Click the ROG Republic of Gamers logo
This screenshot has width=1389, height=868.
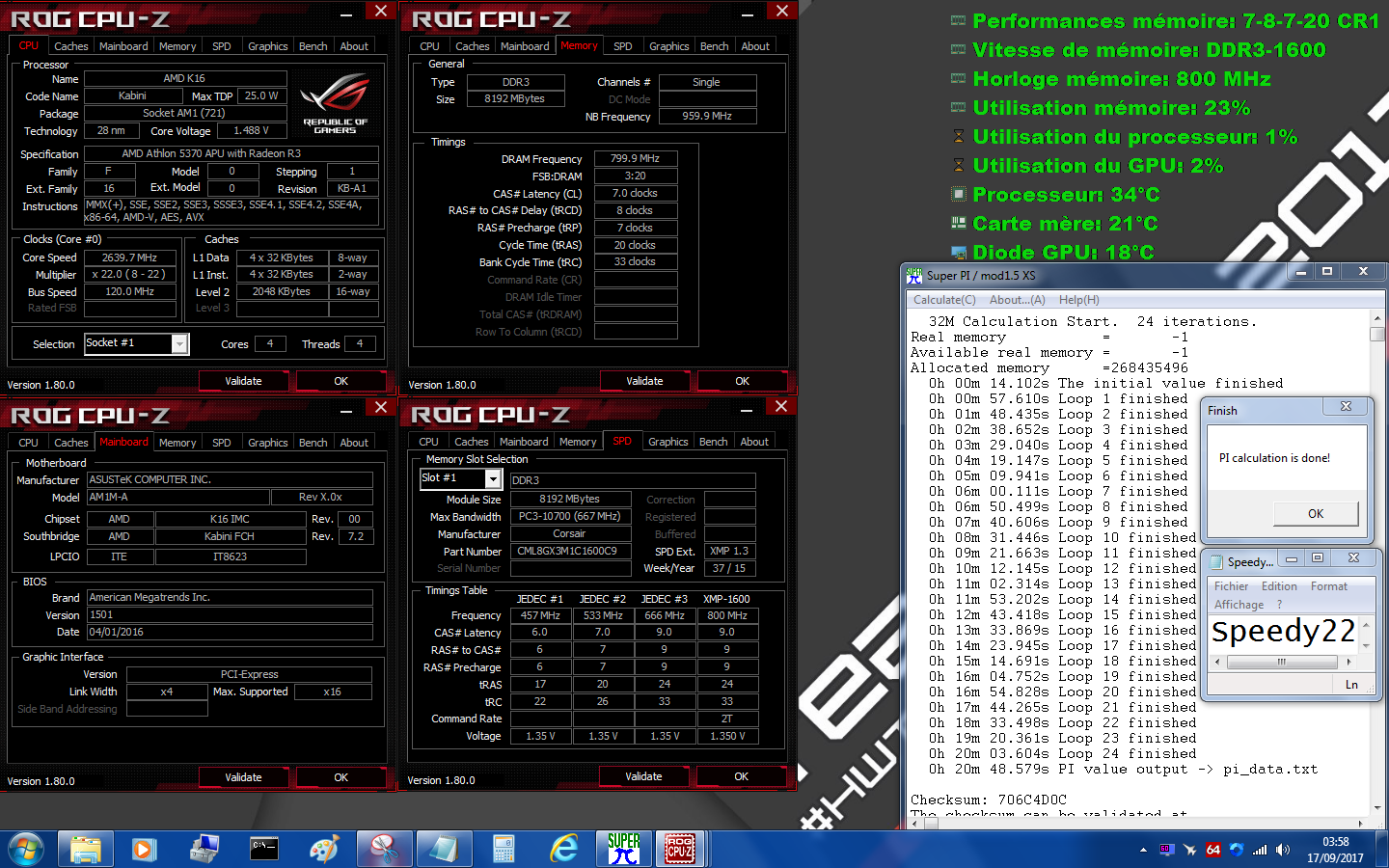(x=335, y=103)
